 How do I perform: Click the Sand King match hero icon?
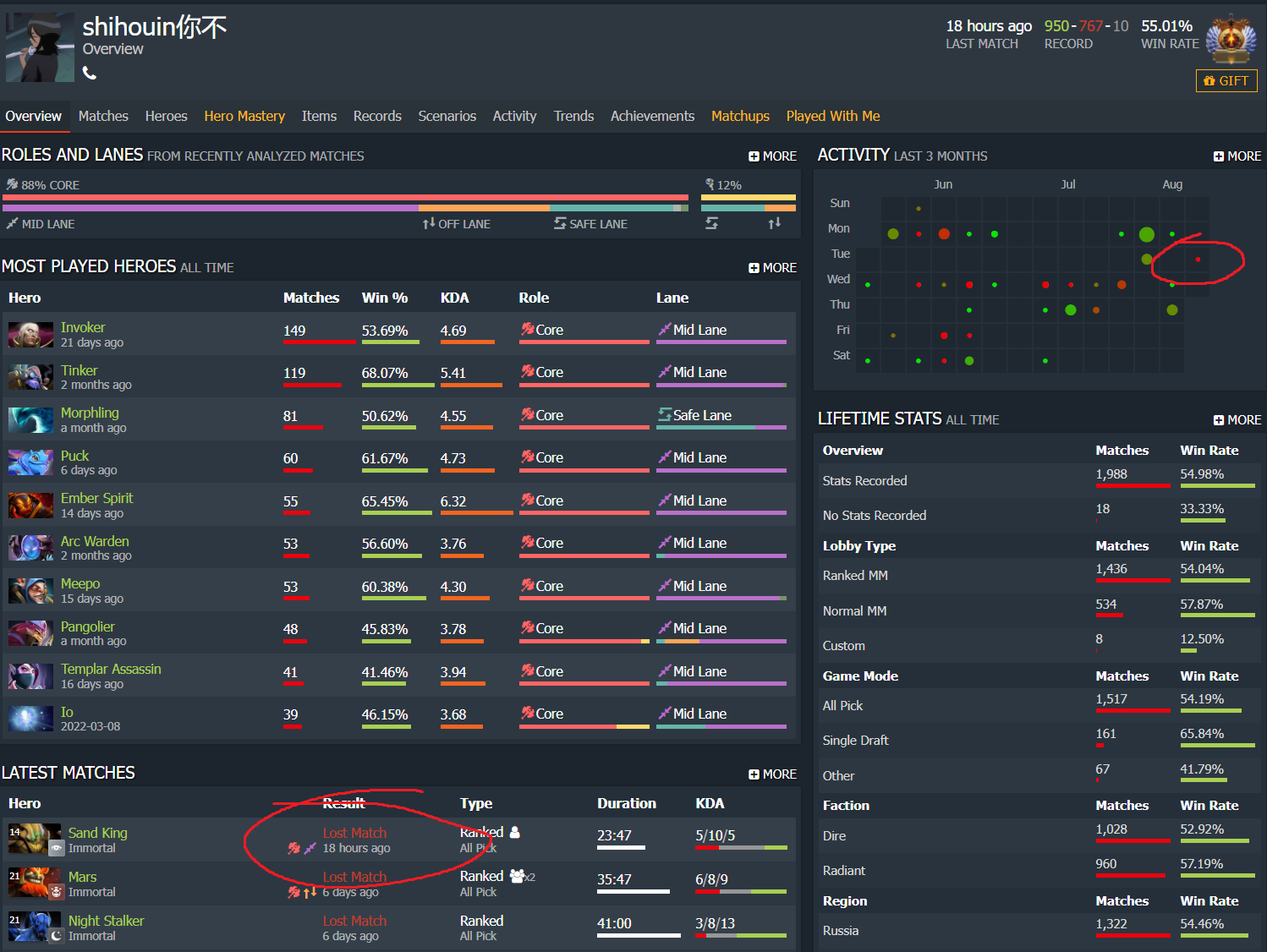[x=35, y=840]
